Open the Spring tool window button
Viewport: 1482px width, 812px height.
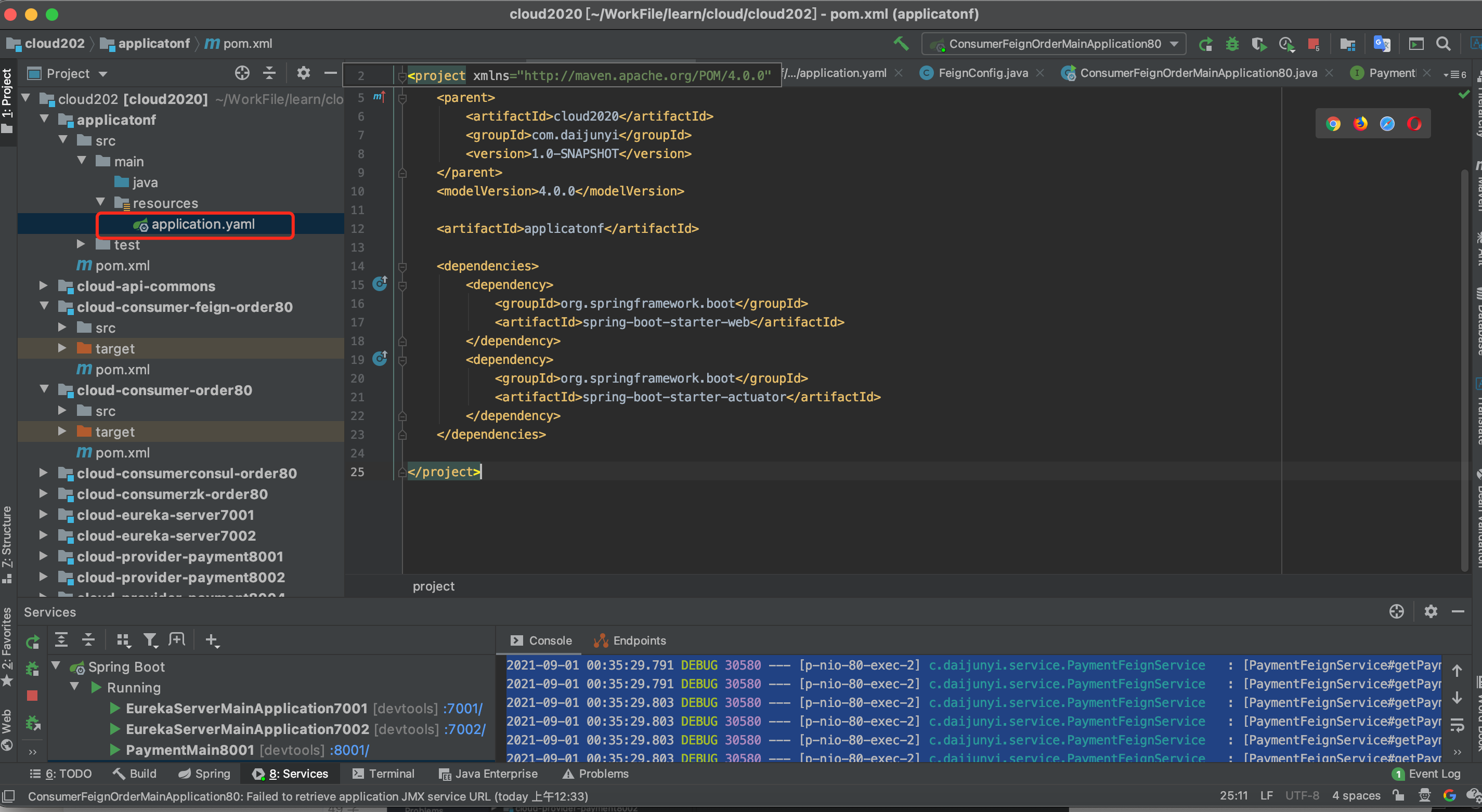click(x=204, y=774)
